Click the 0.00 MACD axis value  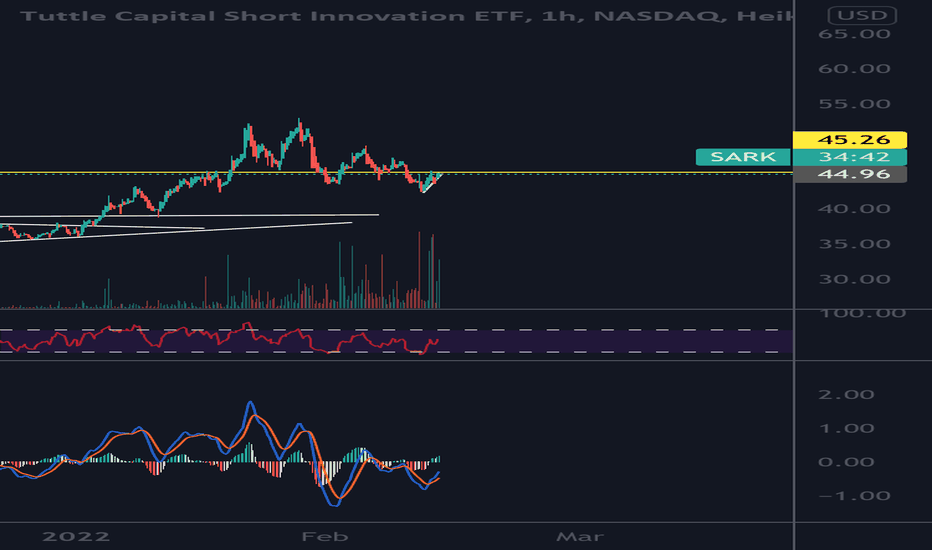846,462
